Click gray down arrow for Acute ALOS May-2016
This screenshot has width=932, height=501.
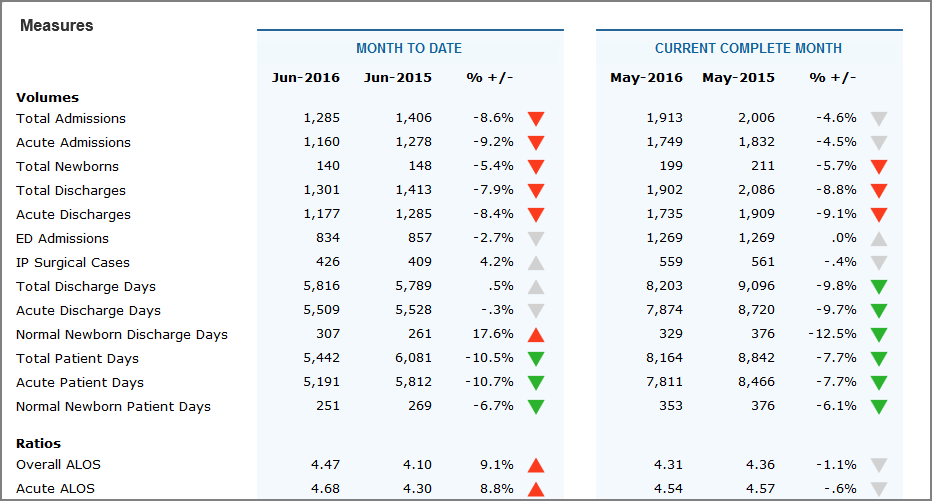[x=879, y=489]
